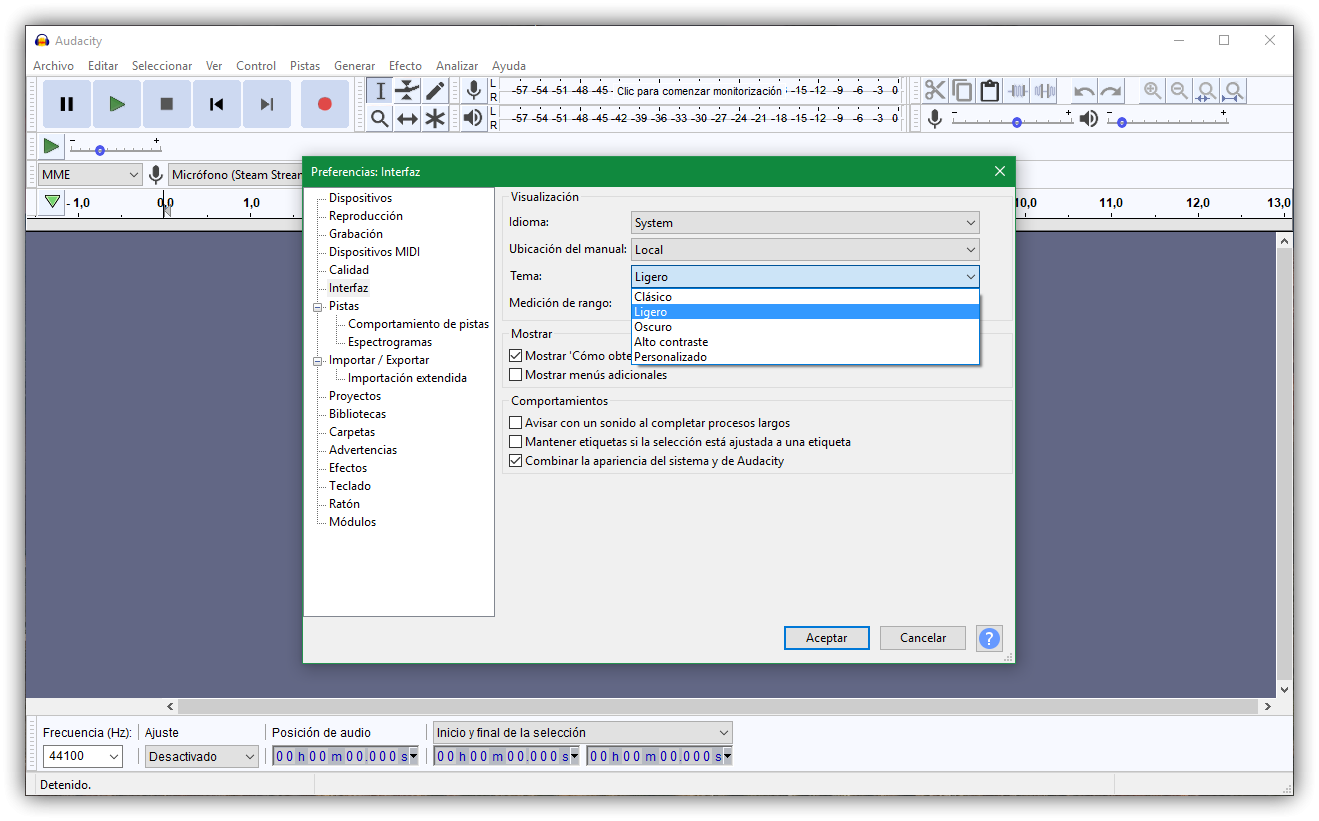Select the Zoom magnifier tool
This screenshot has height=821, width=1319.
380,119
